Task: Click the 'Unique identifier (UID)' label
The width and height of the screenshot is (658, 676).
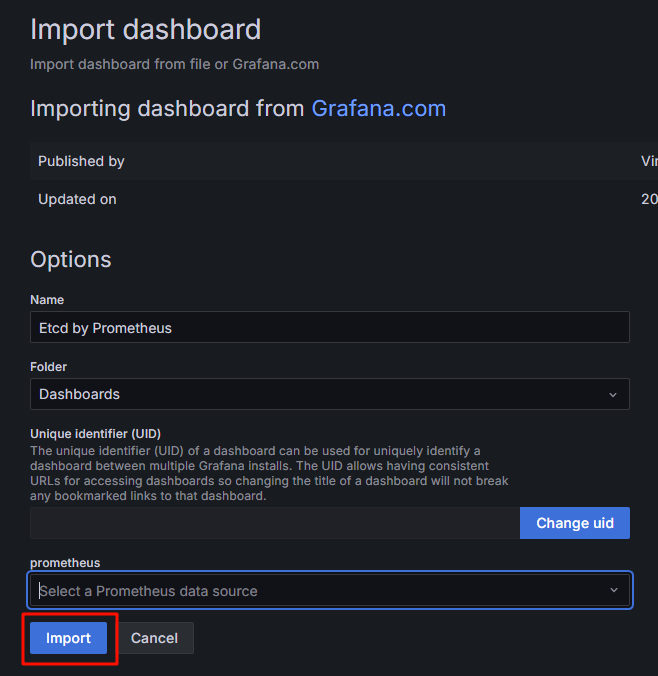Action: [95, 434]
